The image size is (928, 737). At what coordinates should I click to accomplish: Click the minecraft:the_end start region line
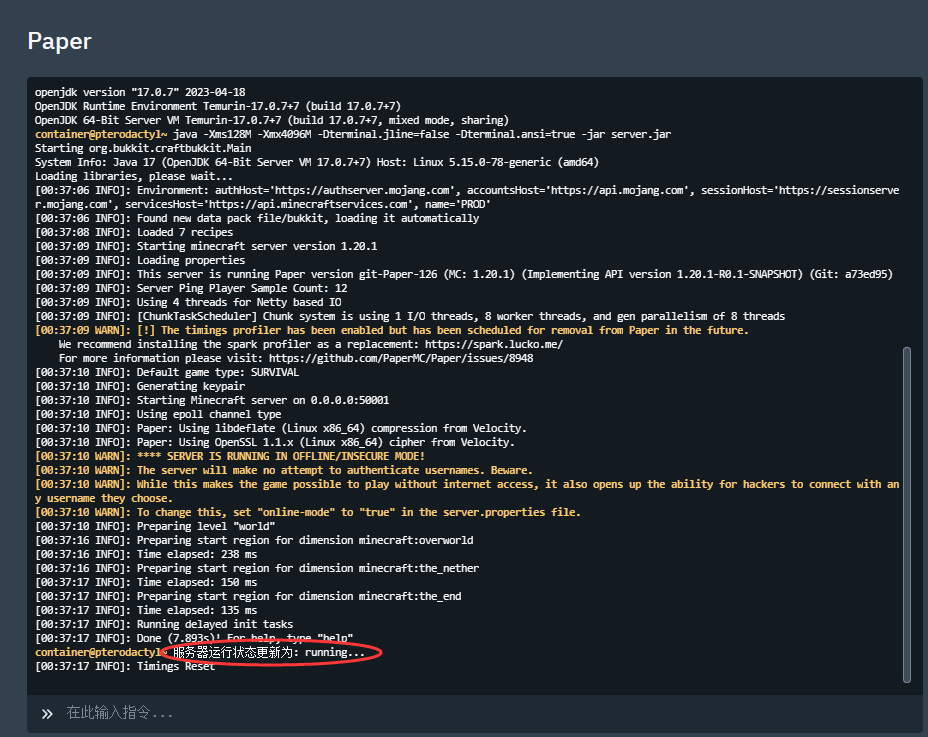pyautogui.click(x=248, y=596)
